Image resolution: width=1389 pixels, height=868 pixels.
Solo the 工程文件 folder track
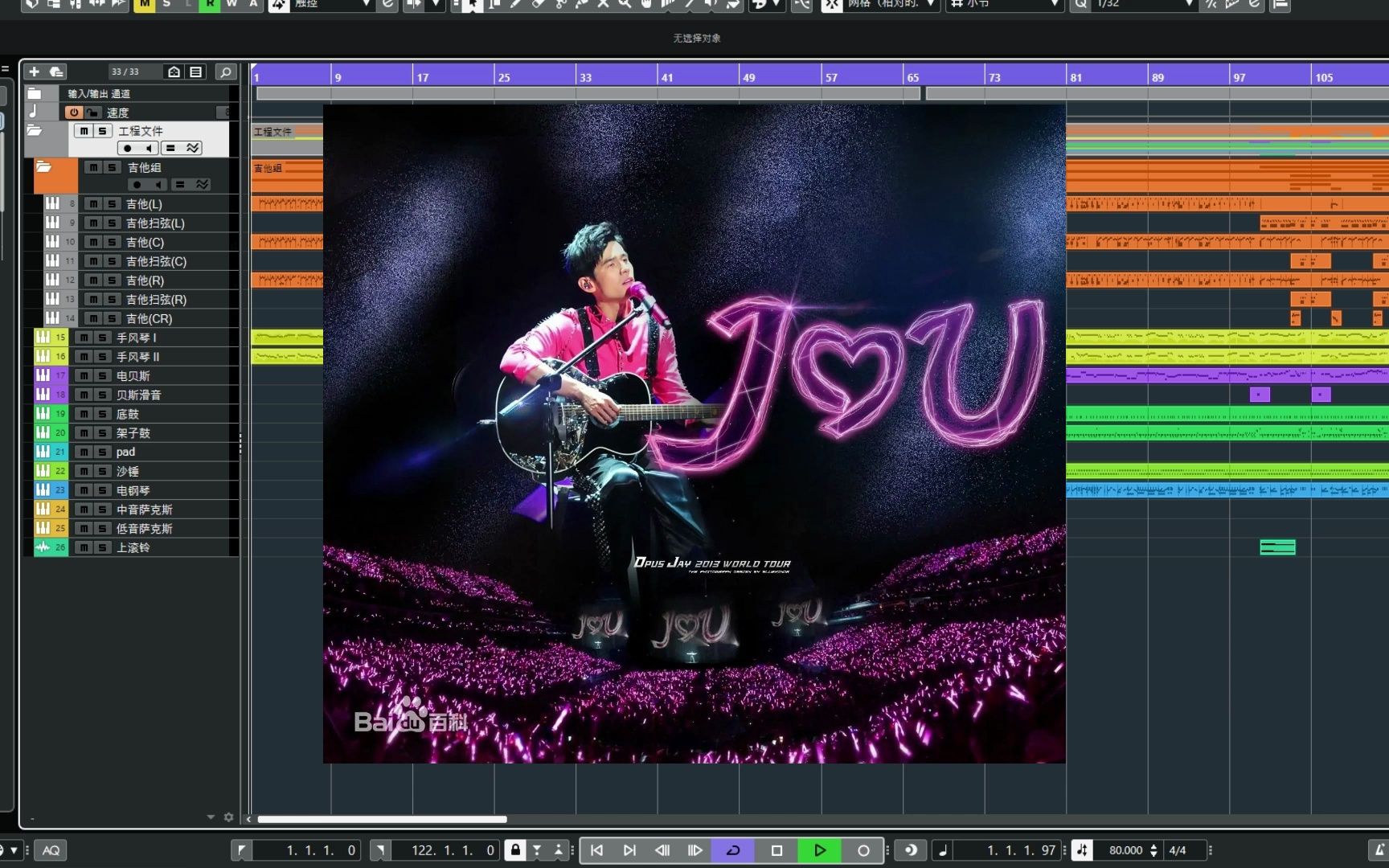[x=102, y=130]
